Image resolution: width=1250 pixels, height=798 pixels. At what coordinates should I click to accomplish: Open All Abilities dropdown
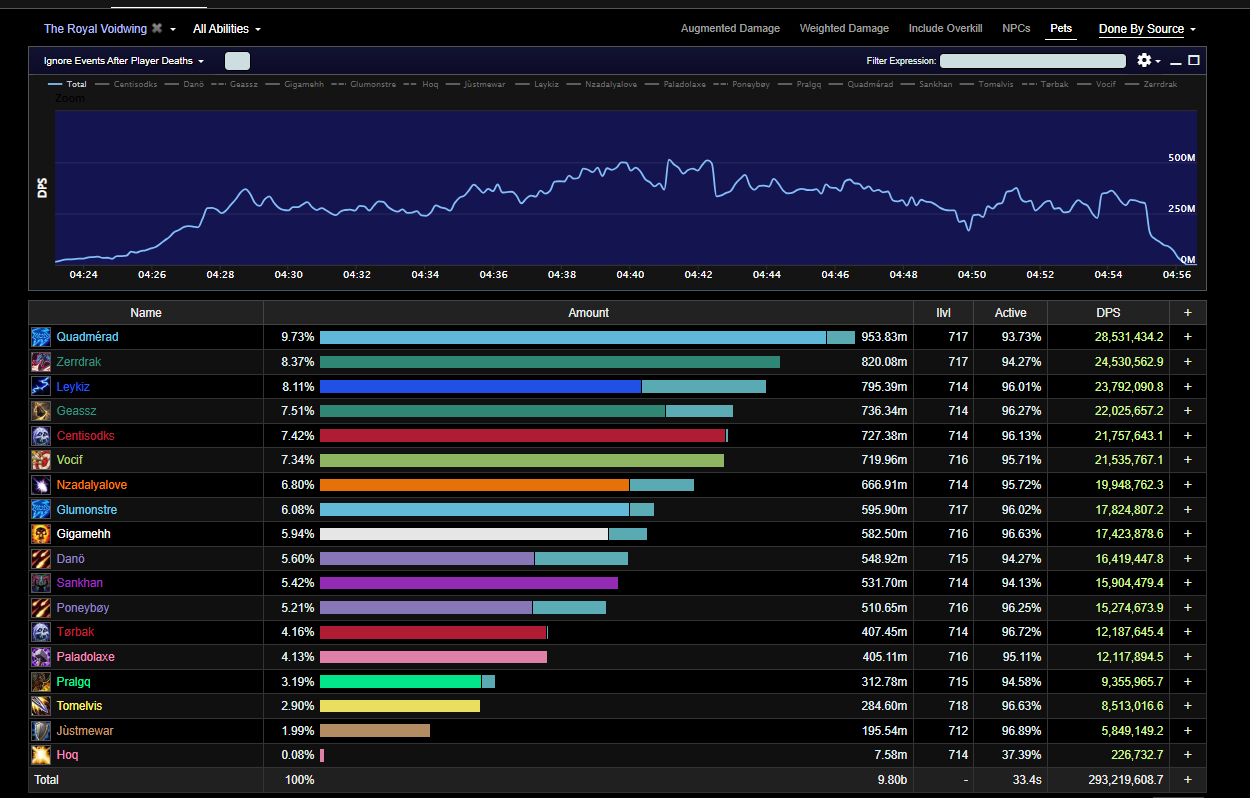coord(227,29)
